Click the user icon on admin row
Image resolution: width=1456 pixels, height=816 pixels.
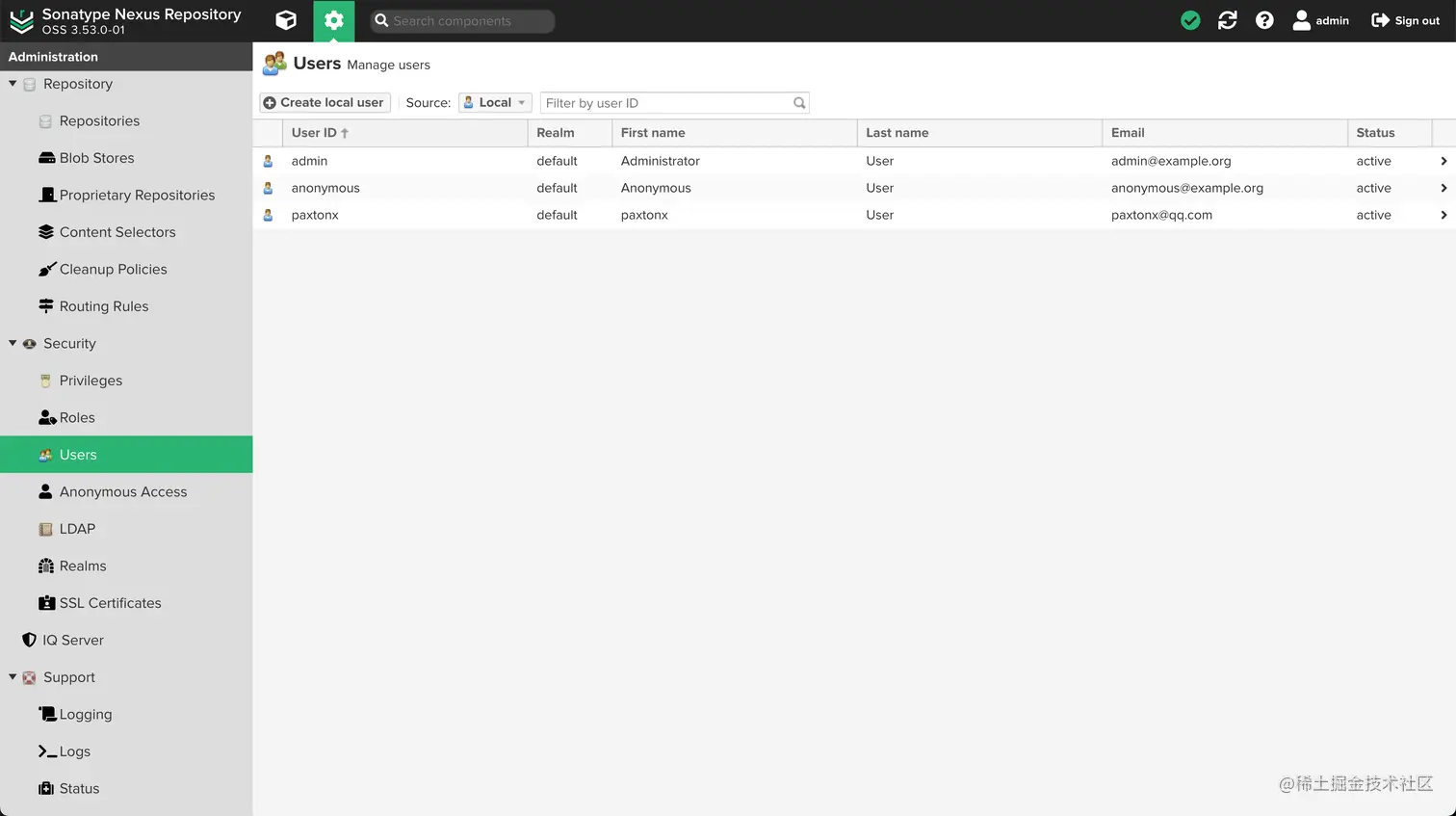click(x=268, y=161)
